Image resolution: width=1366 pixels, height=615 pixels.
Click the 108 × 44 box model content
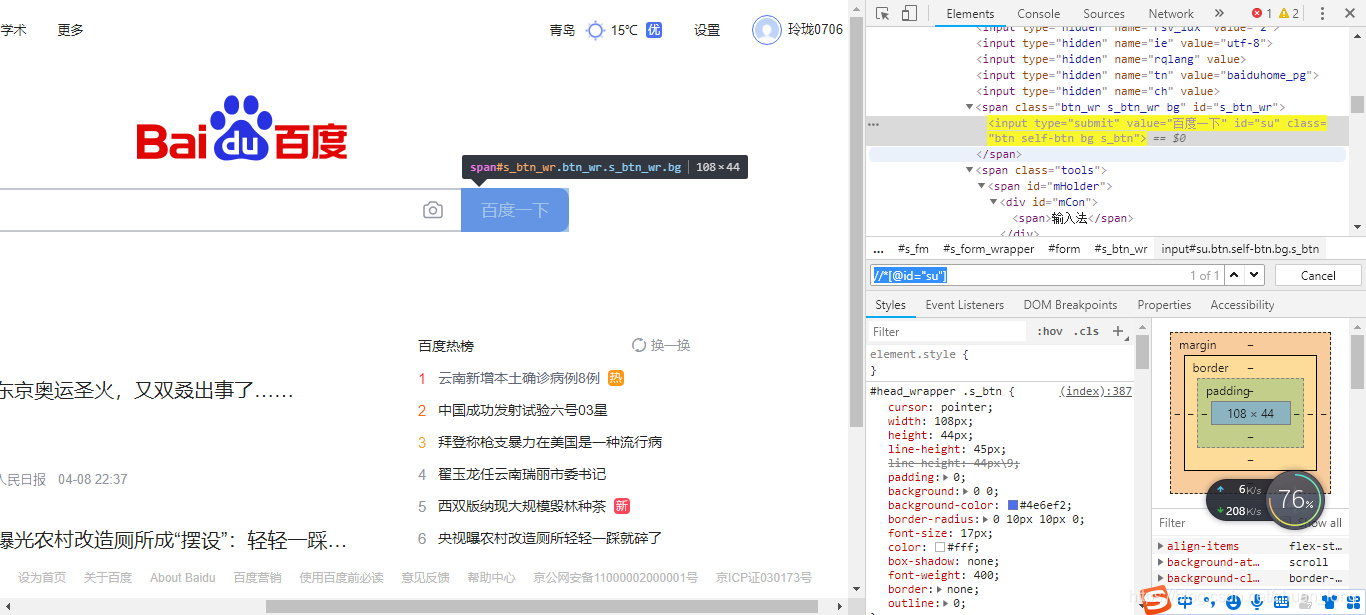[1250, 413]
